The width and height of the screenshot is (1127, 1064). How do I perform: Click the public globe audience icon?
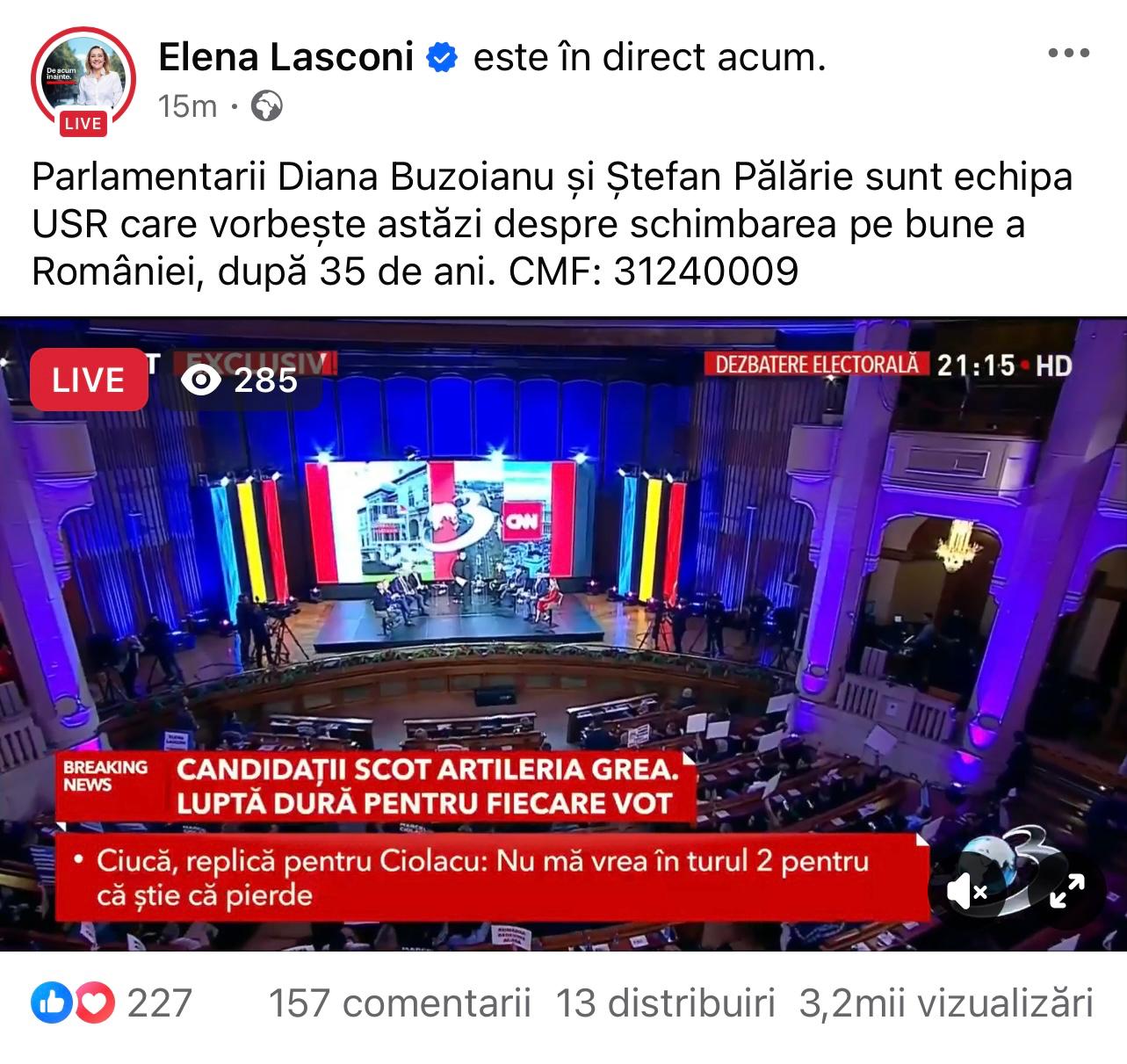pos(266,106)
